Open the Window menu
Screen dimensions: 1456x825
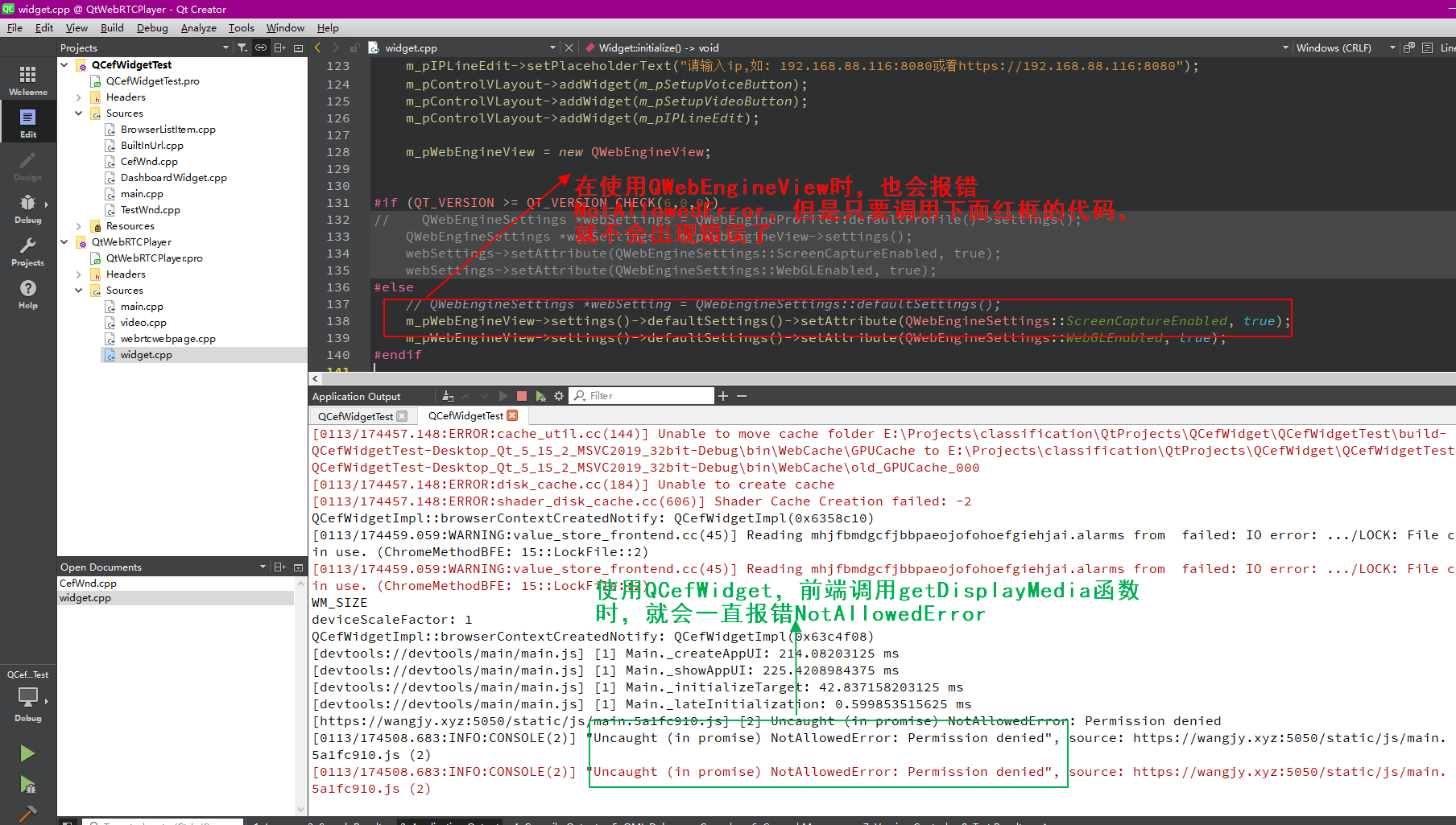click(285, 27)
